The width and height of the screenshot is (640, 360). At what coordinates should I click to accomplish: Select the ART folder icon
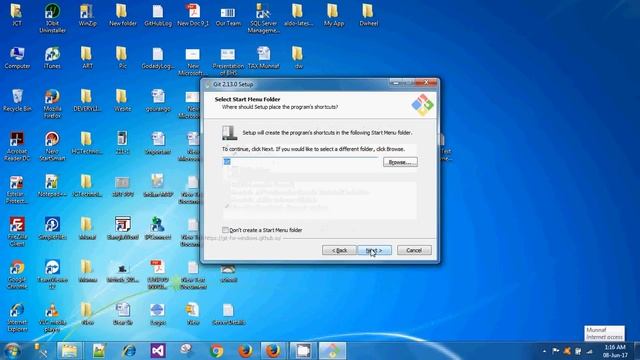[87, 58]
